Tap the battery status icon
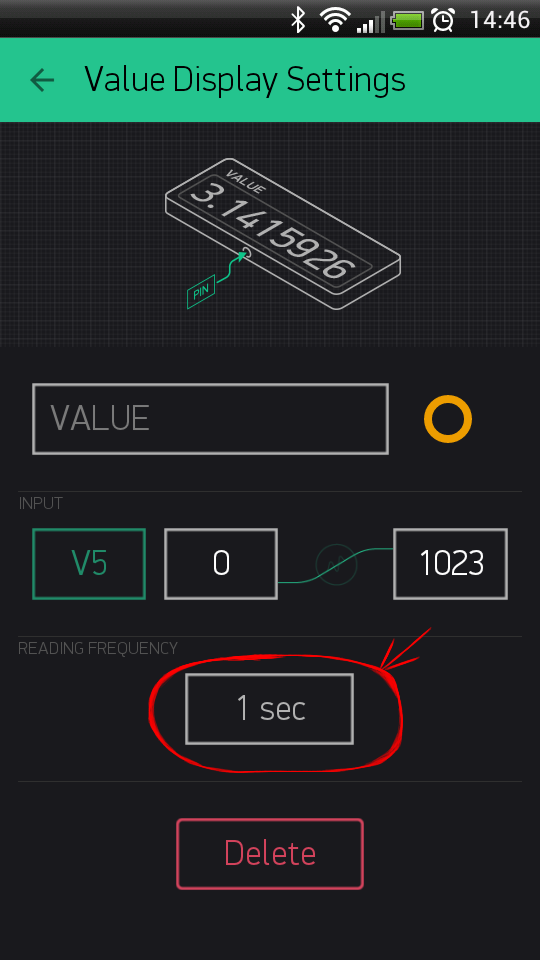Viewport: 540px width, 960px height. pyautogui.click(x=408, y=21)
